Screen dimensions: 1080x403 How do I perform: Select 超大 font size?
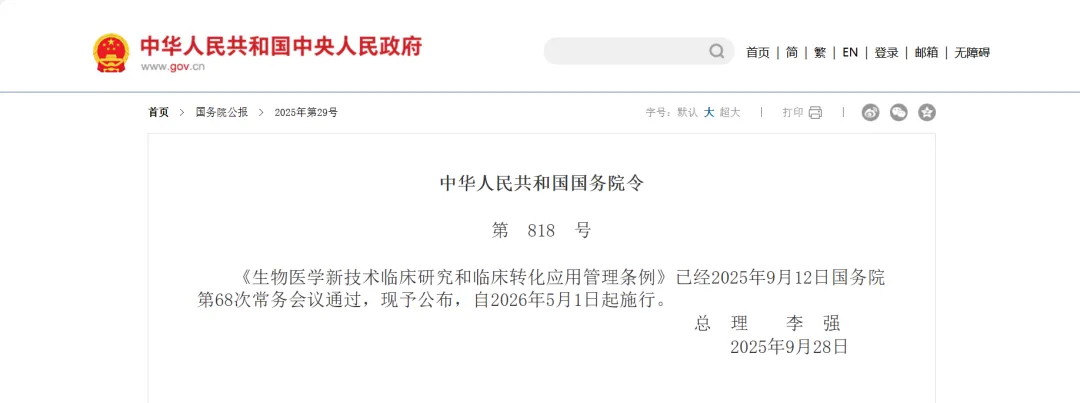729,112
